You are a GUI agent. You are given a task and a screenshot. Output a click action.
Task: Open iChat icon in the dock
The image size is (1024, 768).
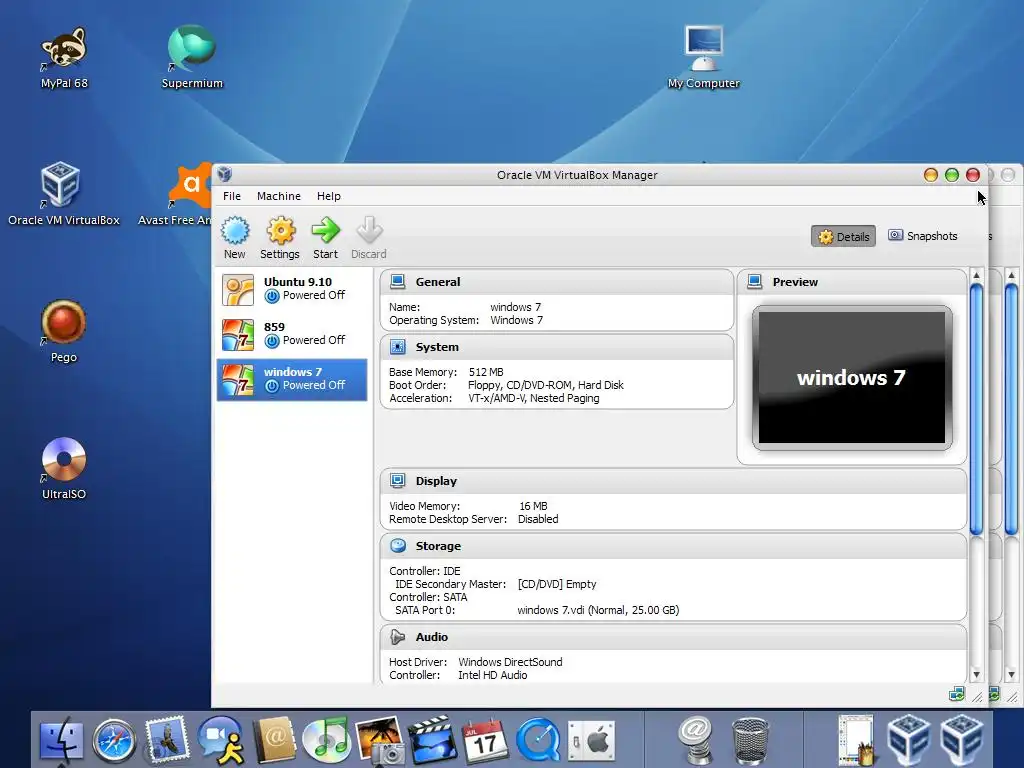click(221, 741)
